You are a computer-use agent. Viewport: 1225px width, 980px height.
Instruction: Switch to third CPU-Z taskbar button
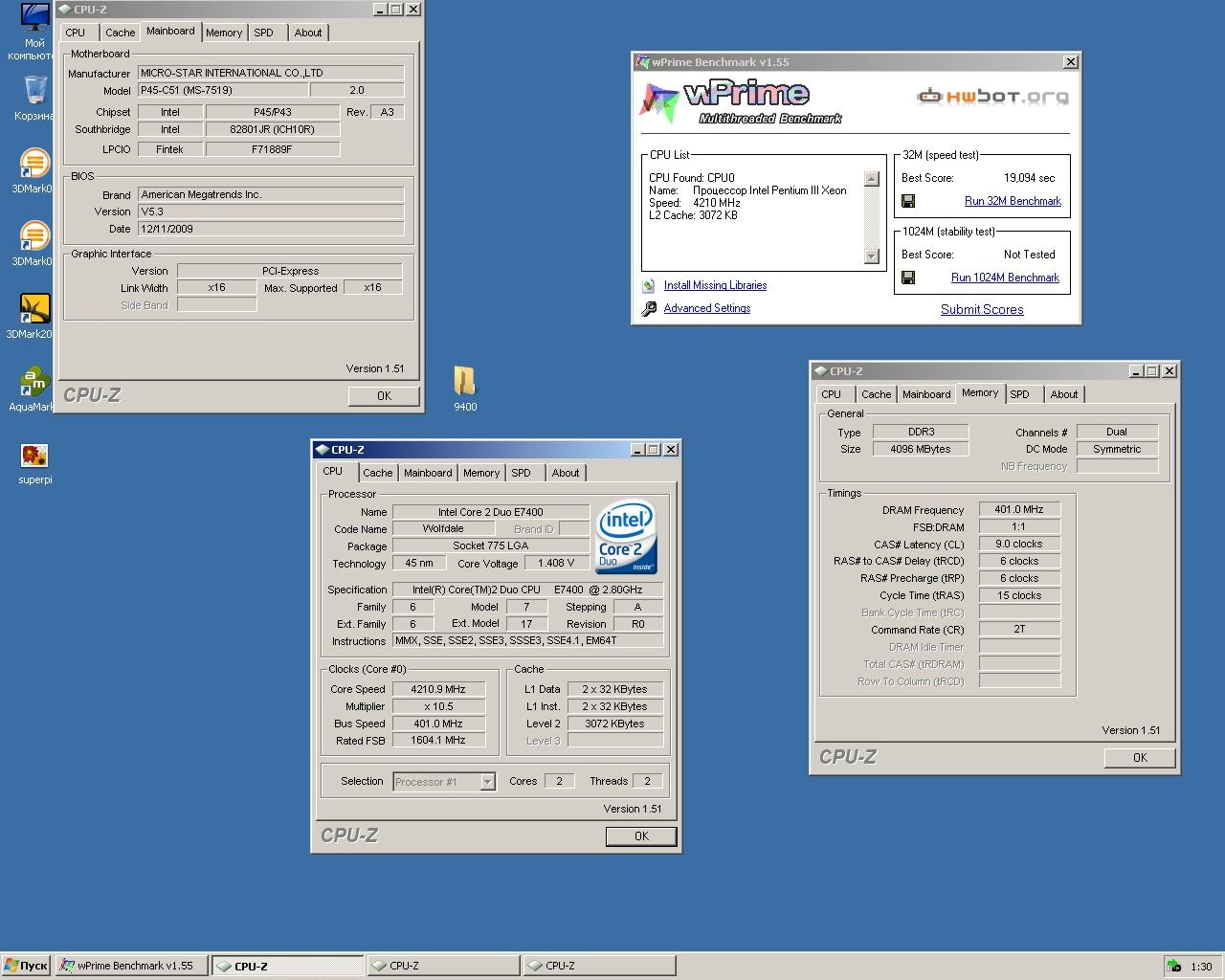point(599,966)
